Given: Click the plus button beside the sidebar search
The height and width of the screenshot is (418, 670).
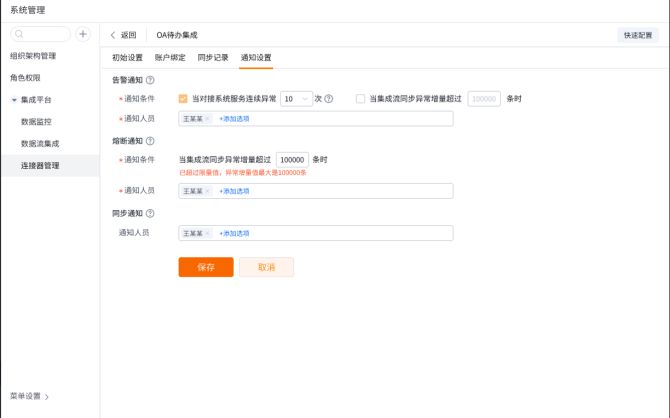Looking at the screenshot, I should pos(83,34).
